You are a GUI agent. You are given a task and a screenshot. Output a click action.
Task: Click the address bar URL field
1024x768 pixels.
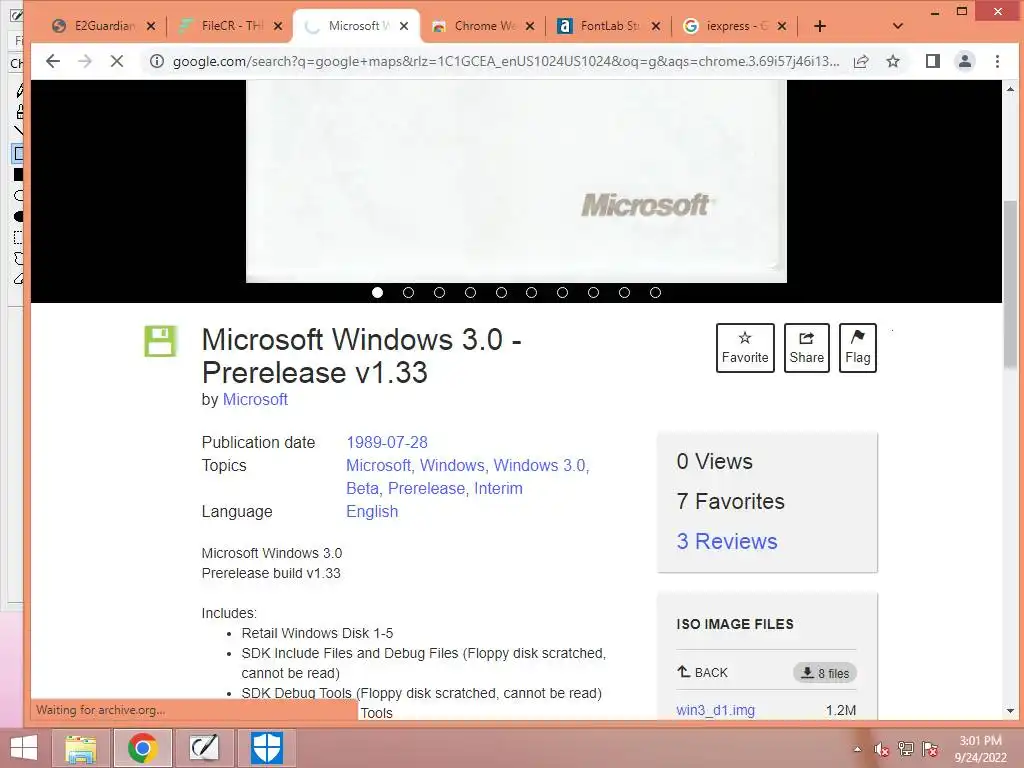click(x=506, y=61)
